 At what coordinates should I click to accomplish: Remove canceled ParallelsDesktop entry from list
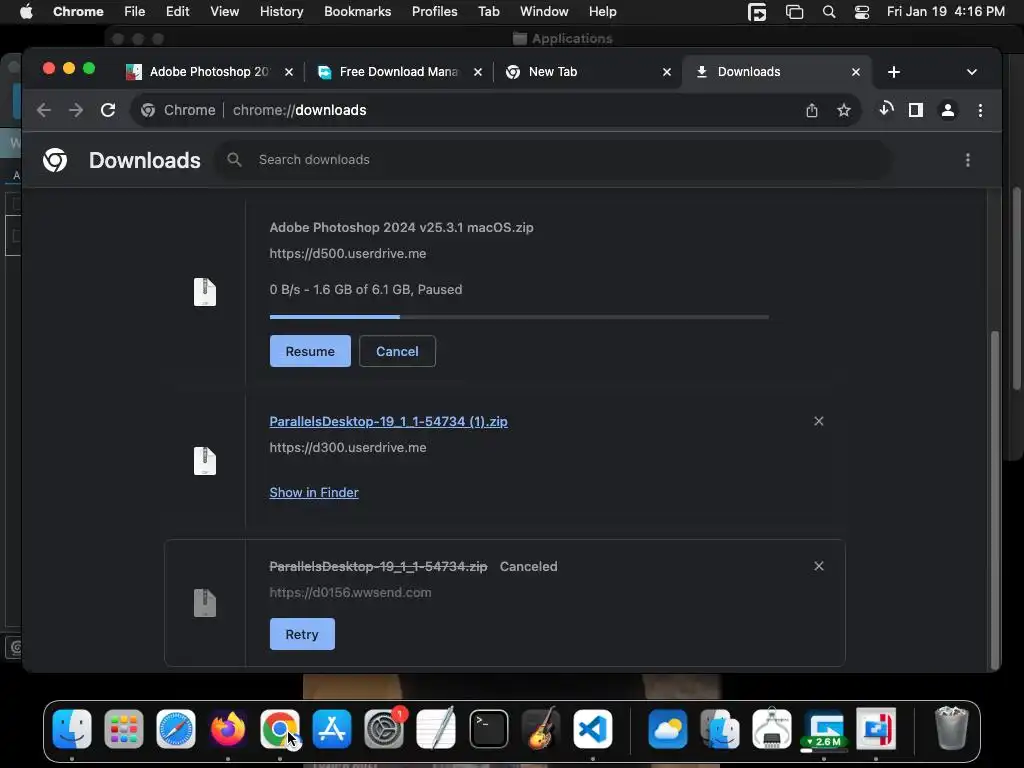tap(819, 566)
